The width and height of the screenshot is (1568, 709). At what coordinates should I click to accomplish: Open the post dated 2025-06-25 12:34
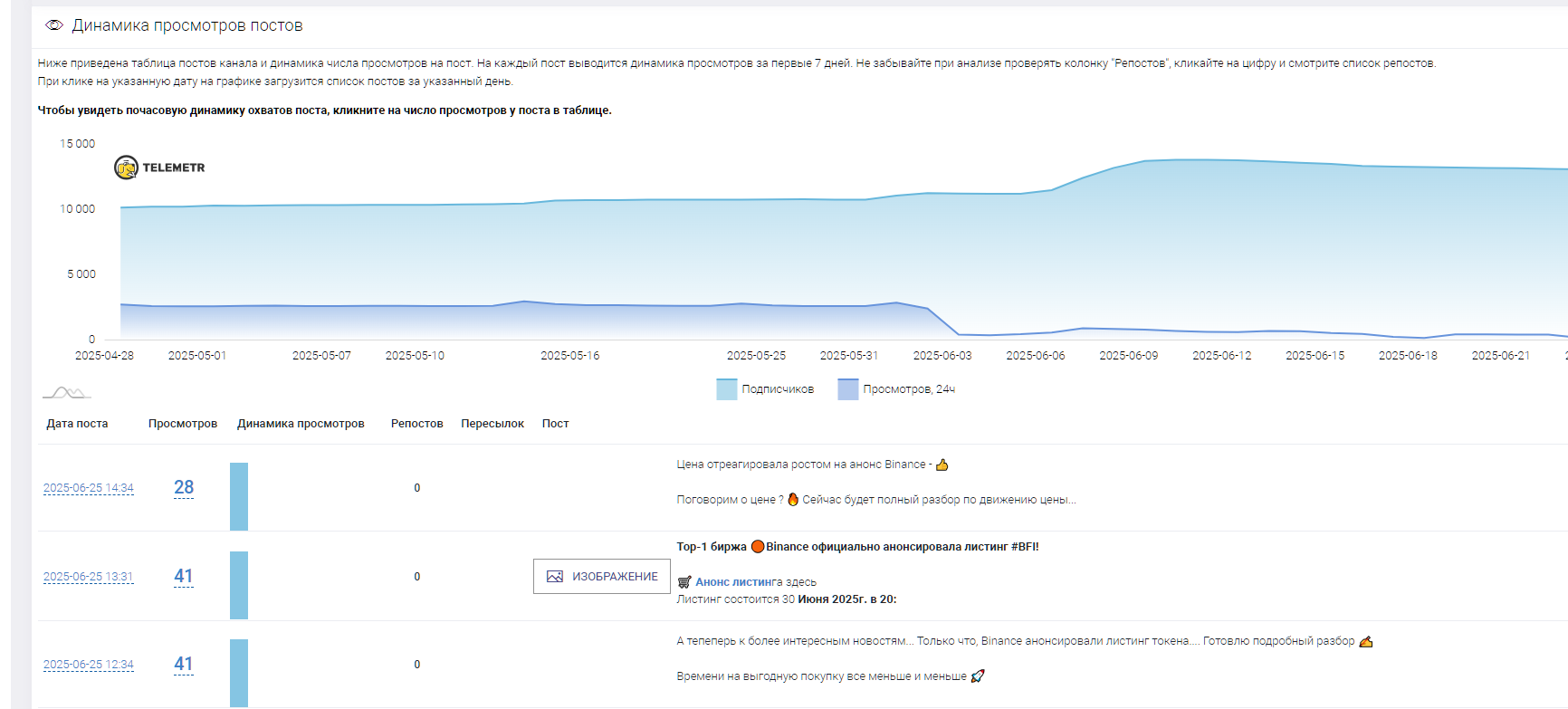pos(89,665)
